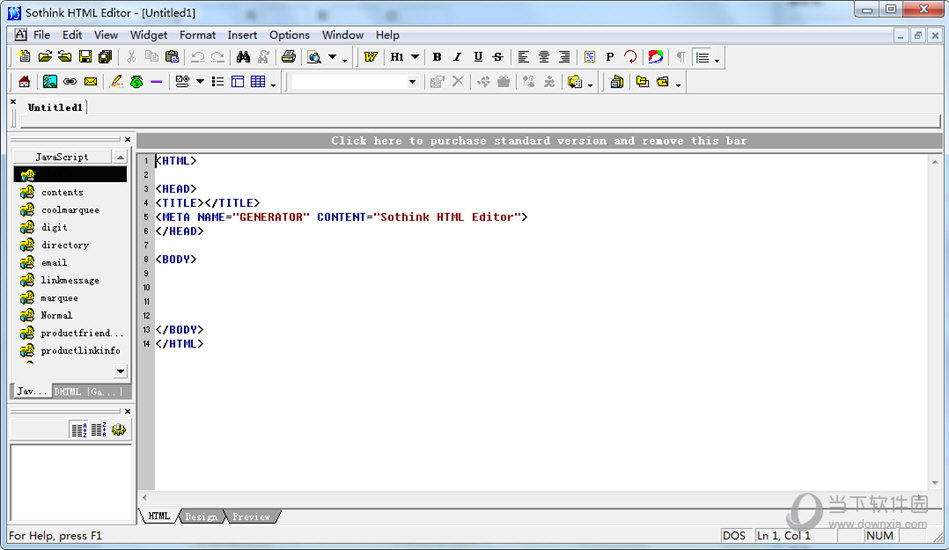Click the red curved arrow line break icon
The height and width of the screenshot is (550, 949).
click(x=630, y=57)
